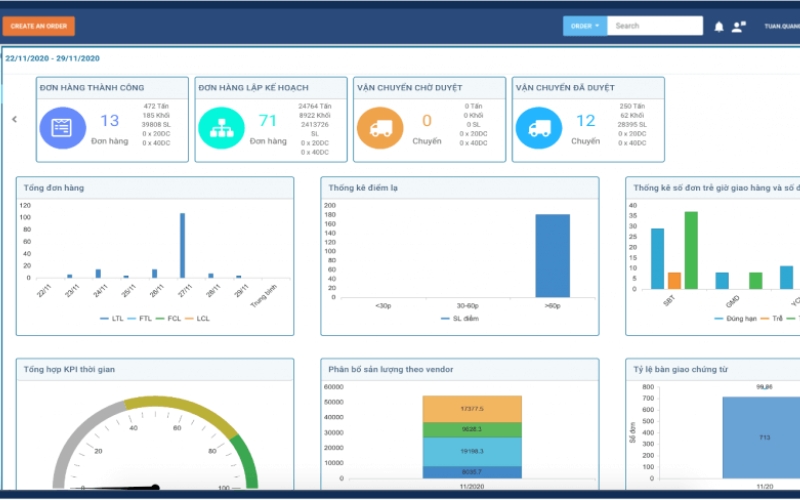
Task: Click the orange 17377.5 vendor segment
Action: 472,409
